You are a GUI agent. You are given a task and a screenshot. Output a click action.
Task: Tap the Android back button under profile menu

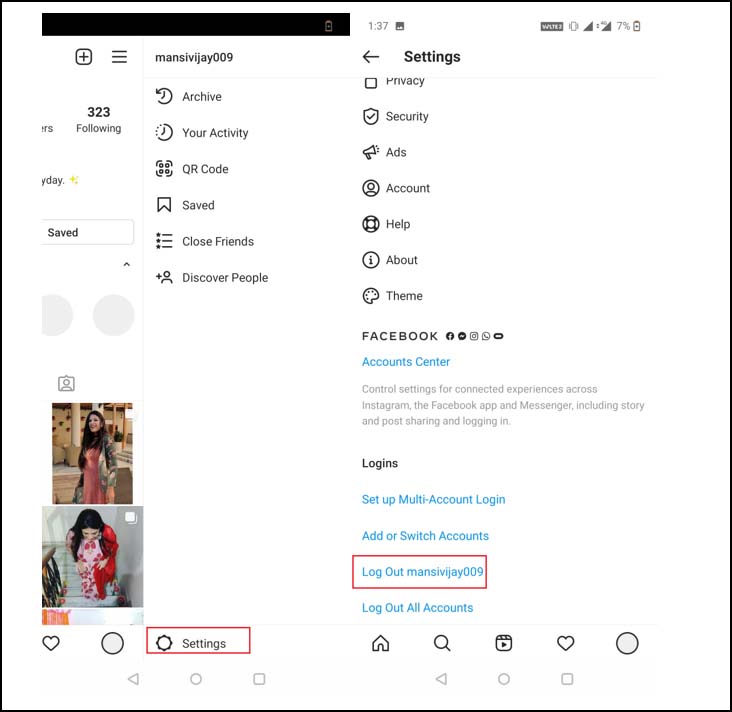pyautogui.click(x=133, y=678)
